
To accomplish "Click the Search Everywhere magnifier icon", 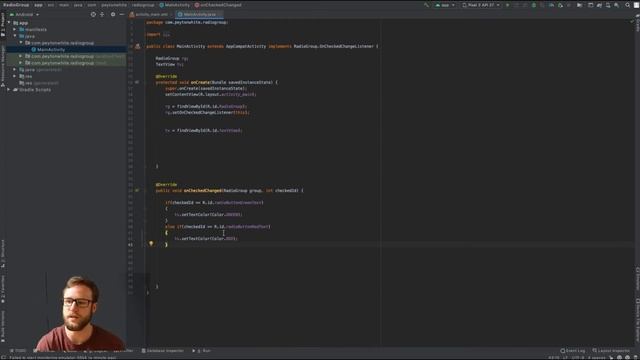I will coord(628,5).
